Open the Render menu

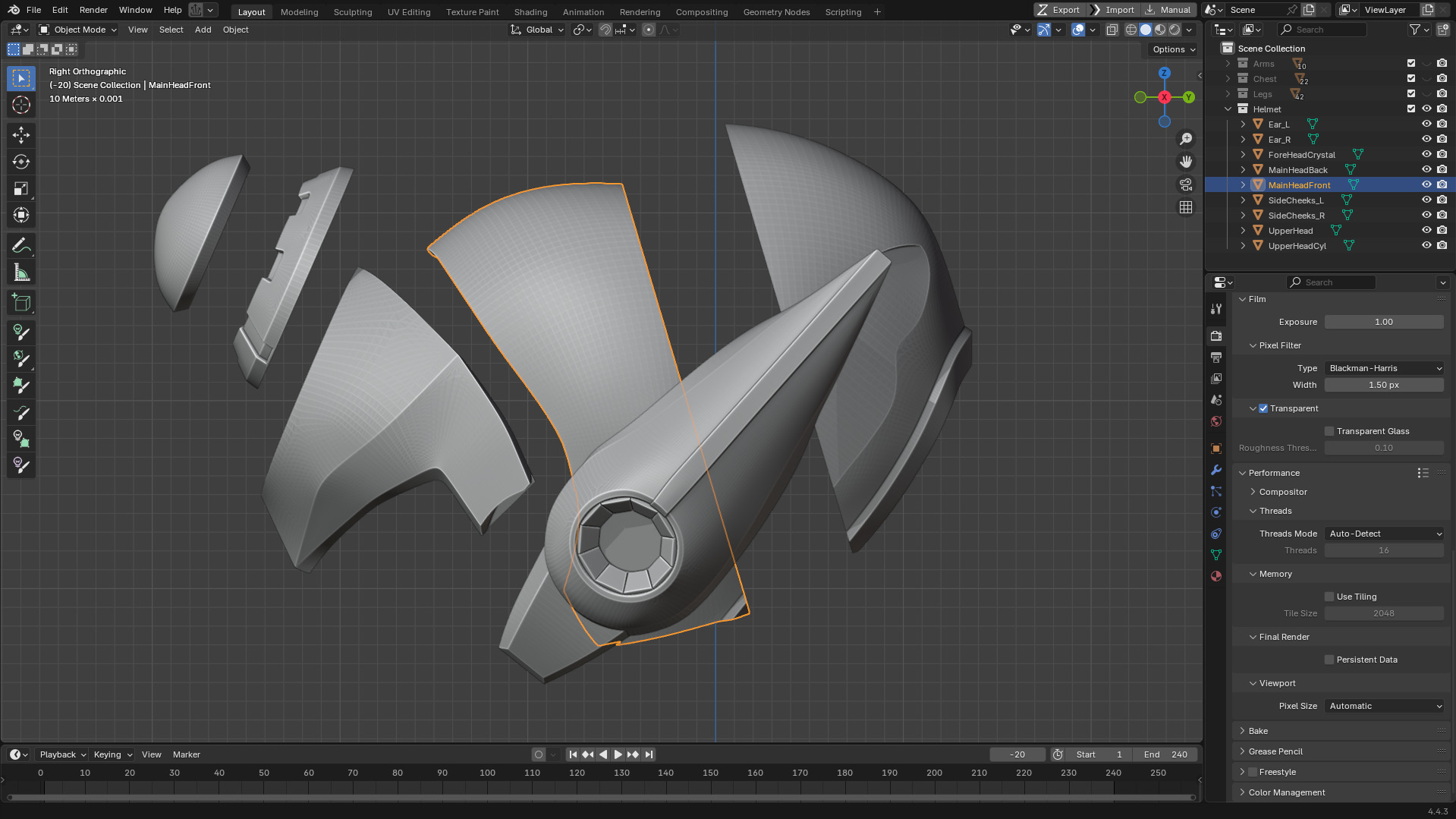coord(93,10)
